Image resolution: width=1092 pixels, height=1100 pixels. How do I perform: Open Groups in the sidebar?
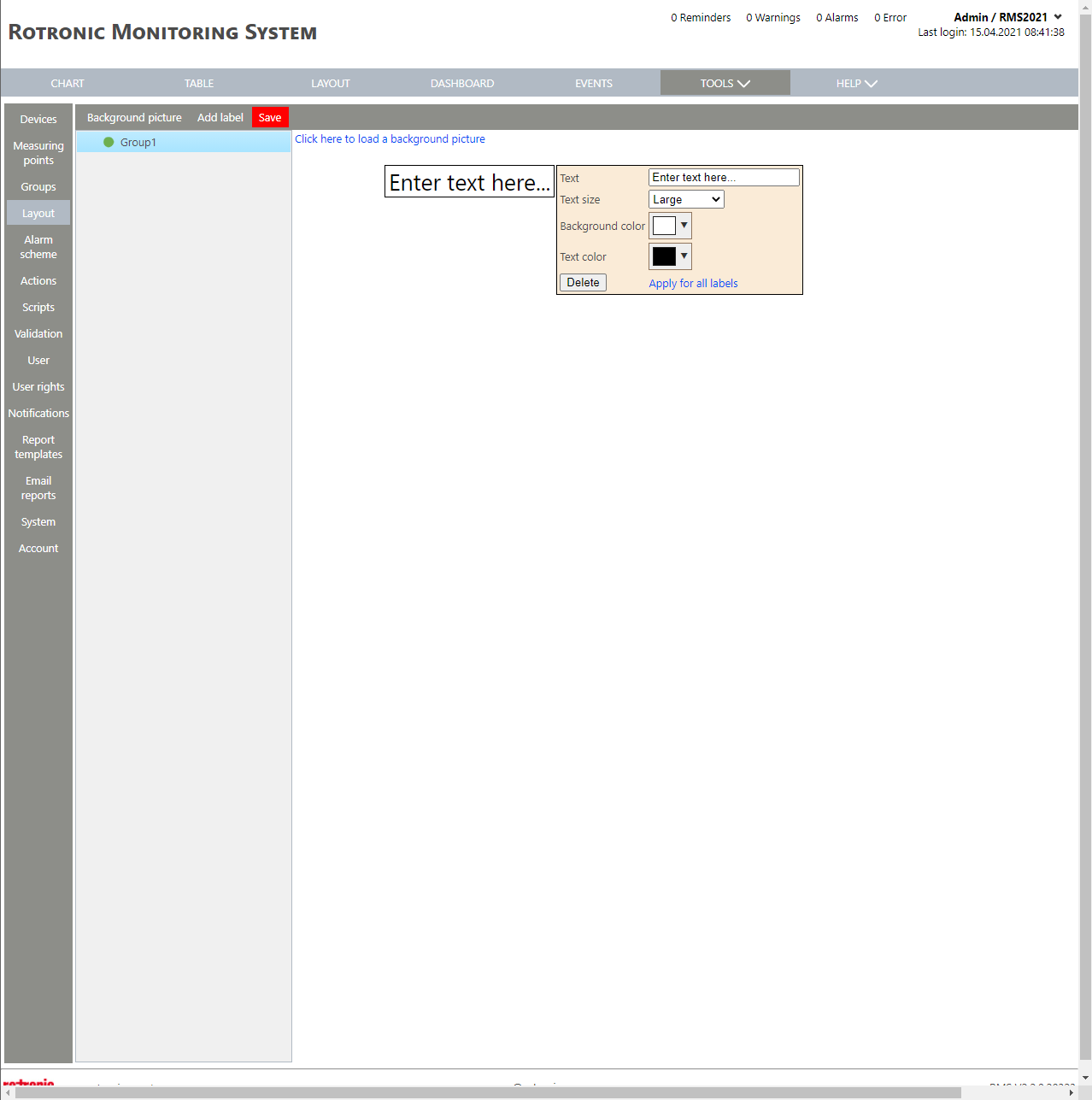pyautogui.click(x=38, y=186)
